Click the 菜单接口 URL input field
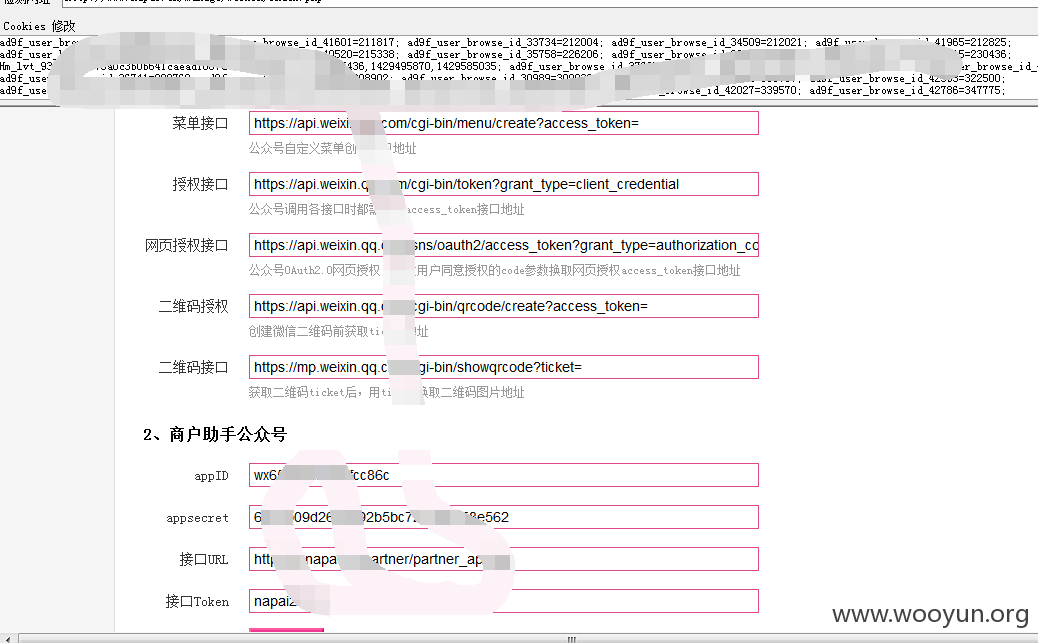This screenshot has height=643, width=1038. [503, 123]
